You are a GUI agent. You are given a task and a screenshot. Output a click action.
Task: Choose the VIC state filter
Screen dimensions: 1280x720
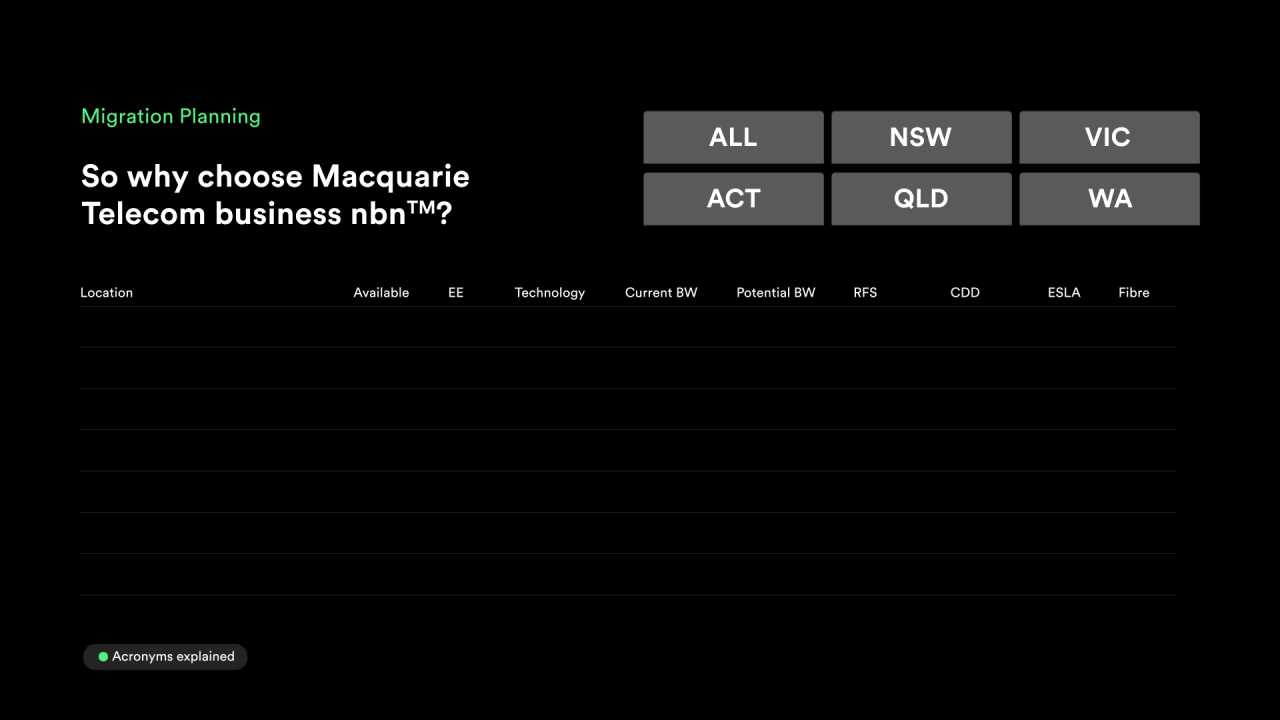1108,137
